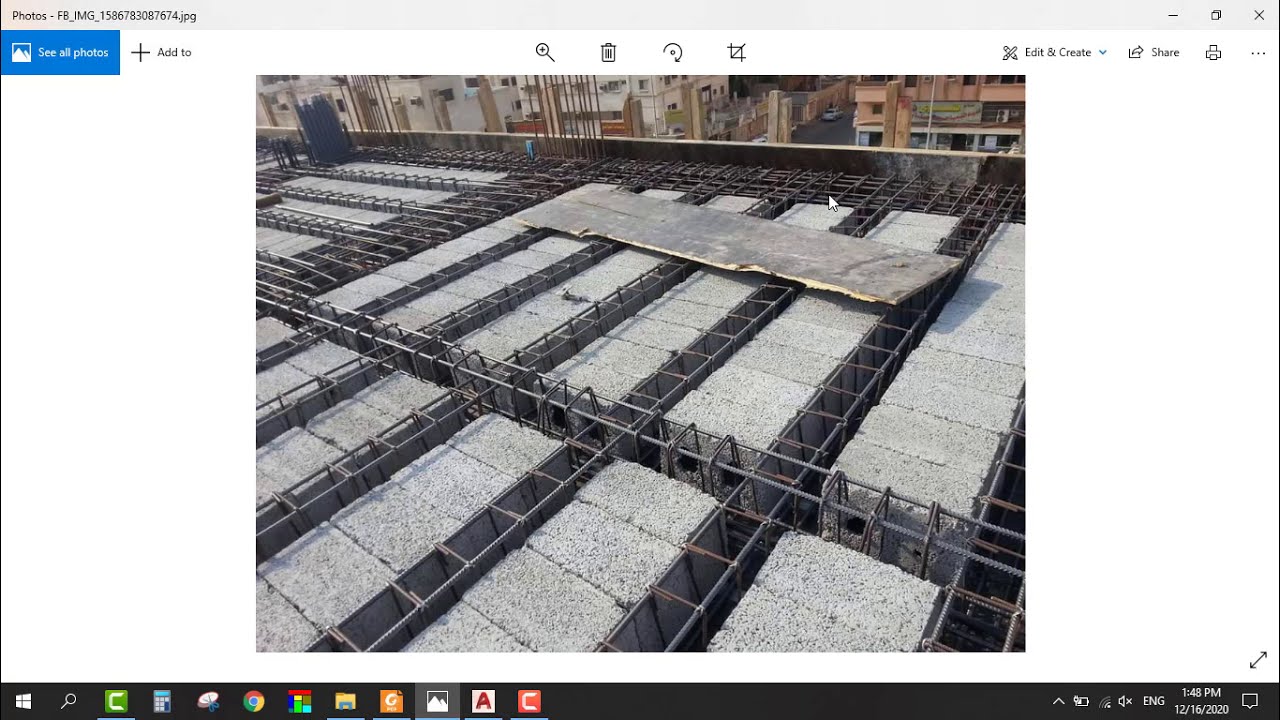Open the colorful blocks taskbar app
Image resolution: width=1280 pixels, height=720 pixels.
(299, 701)
